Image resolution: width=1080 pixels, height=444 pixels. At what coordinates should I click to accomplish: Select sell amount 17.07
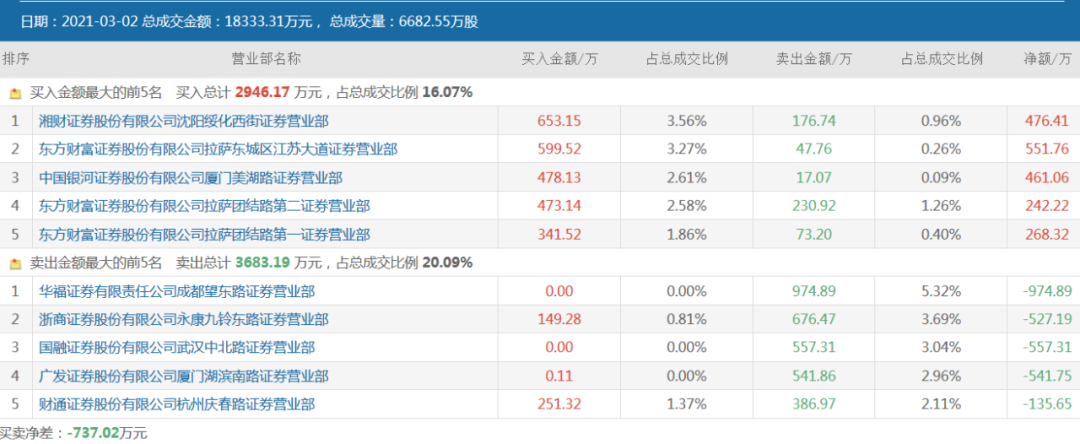[x=814, y=178]
